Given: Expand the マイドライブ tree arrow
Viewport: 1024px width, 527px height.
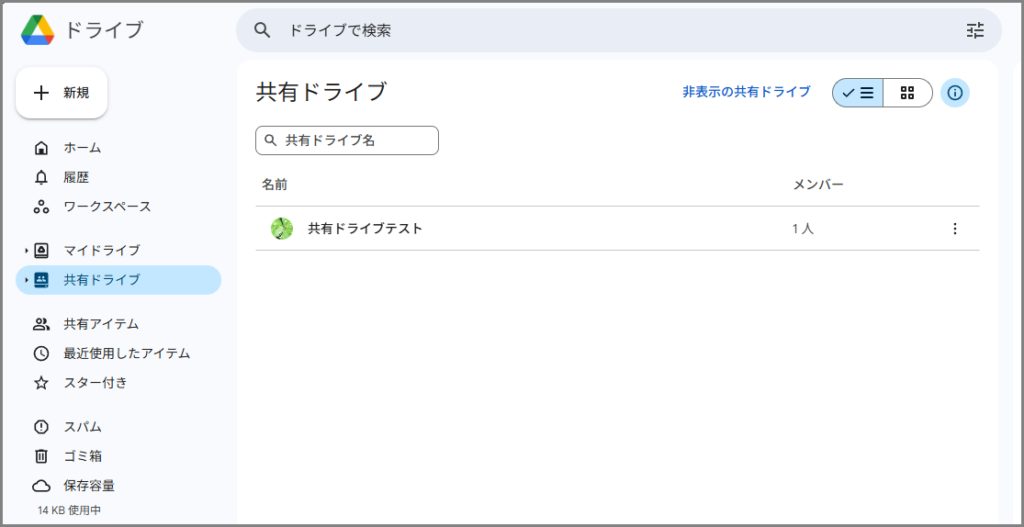Looking at the screenshot, I should (26, 250).
